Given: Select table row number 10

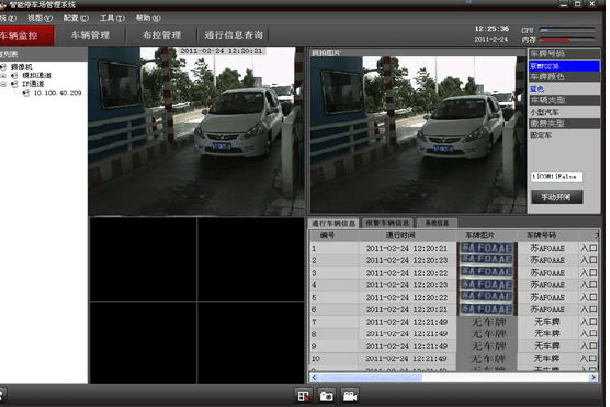Looking at the screenshot, I should tap(453, 358).
